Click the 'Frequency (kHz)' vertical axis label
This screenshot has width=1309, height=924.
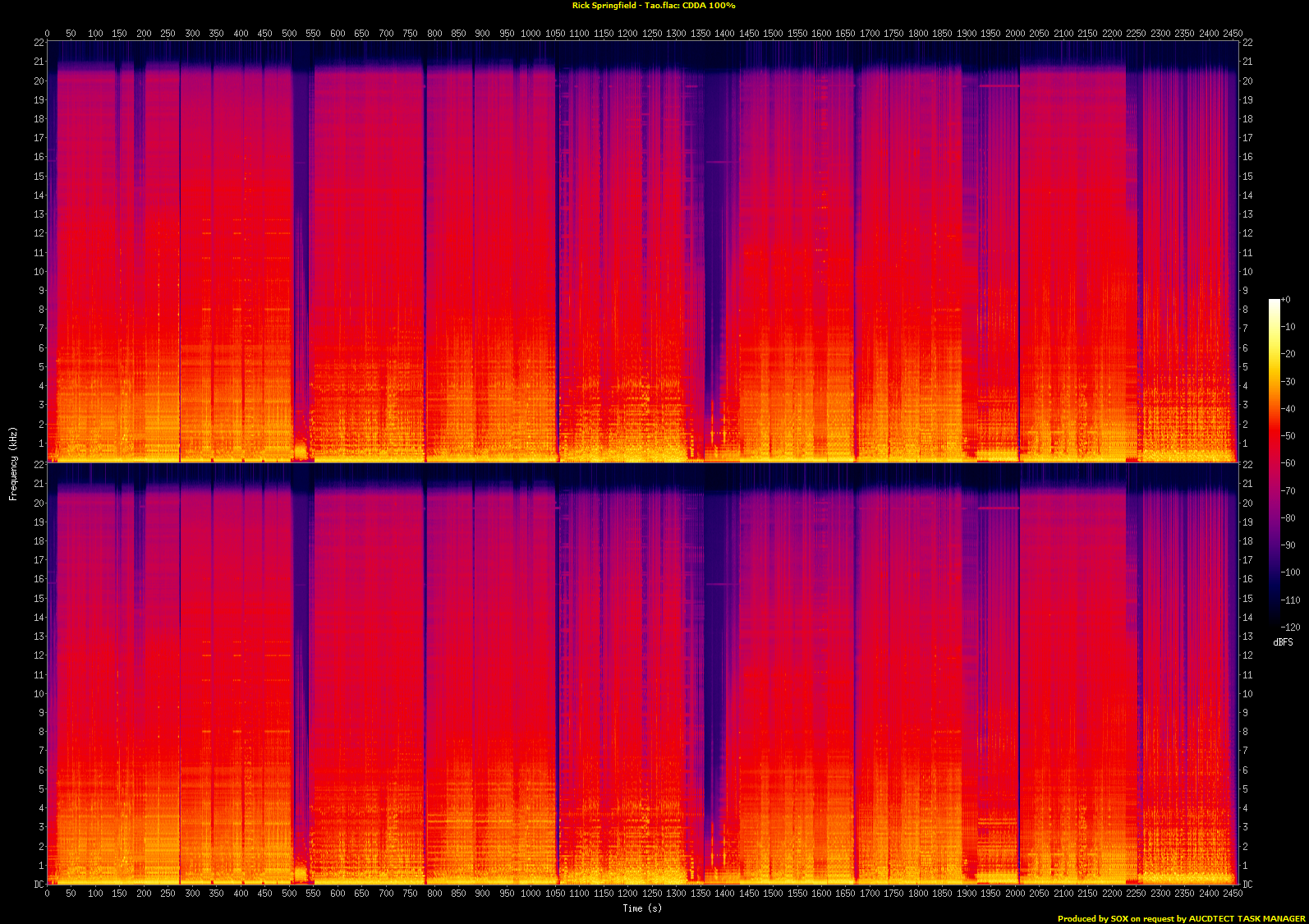point(13,463)
